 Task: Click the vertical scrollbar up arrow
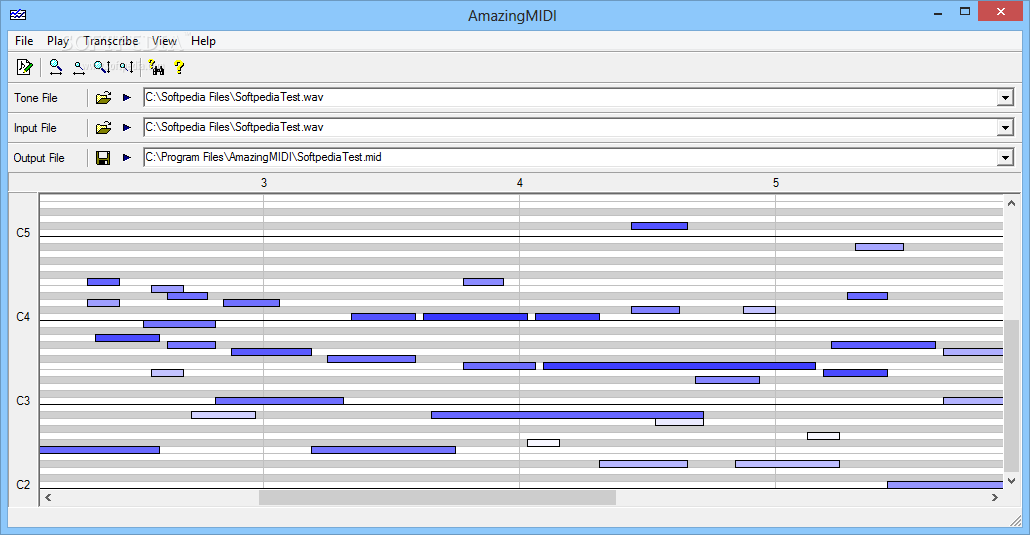[x=1012, y=203]
